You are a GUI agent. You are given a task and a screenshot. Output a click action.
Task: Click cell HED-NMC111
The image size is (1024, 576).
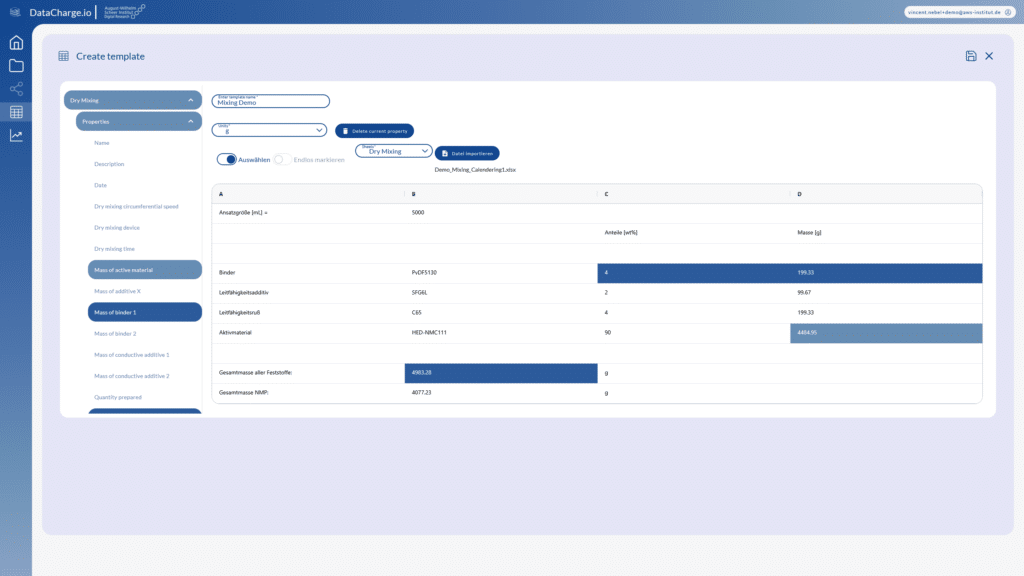501,333
